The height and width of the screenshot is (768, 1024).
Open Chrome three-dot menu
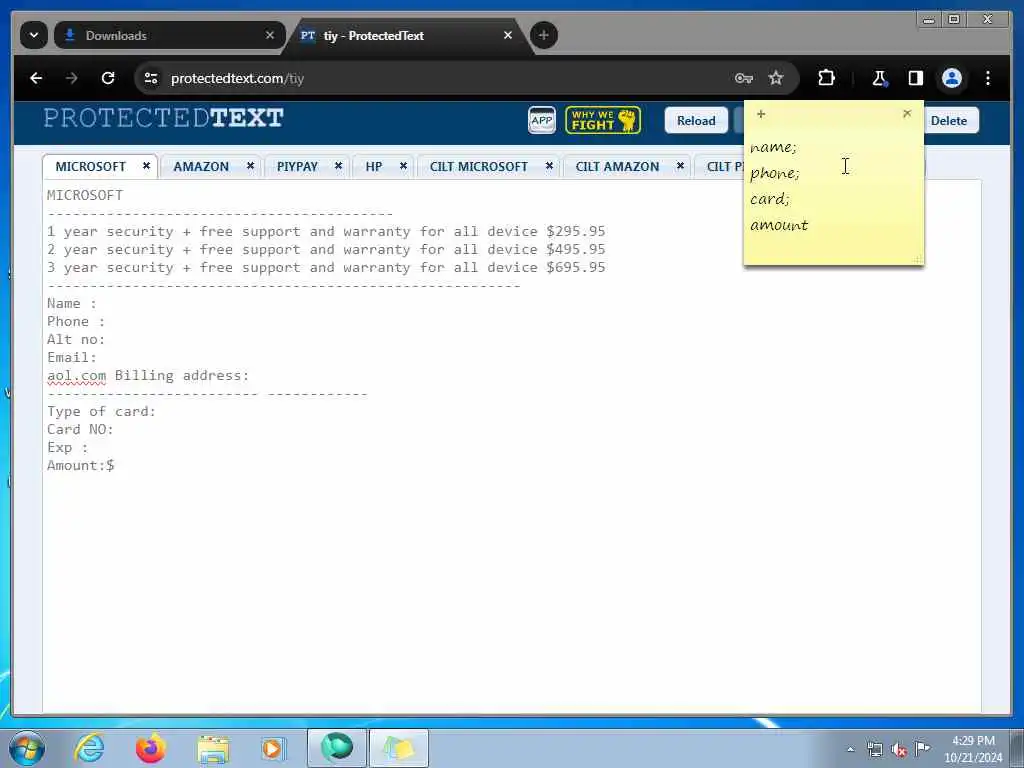(987, 78)
